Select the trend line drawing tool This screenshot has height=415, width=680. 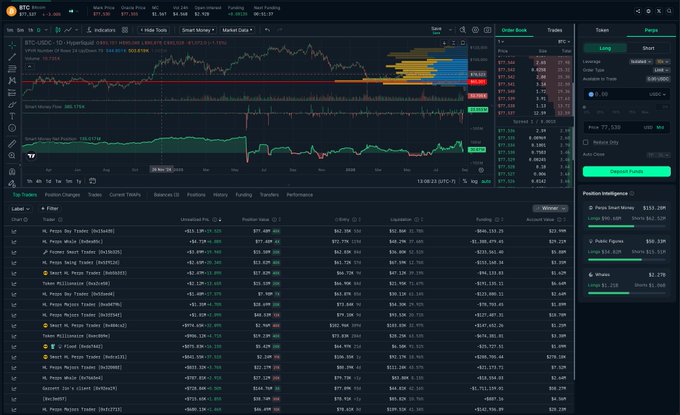12,57
